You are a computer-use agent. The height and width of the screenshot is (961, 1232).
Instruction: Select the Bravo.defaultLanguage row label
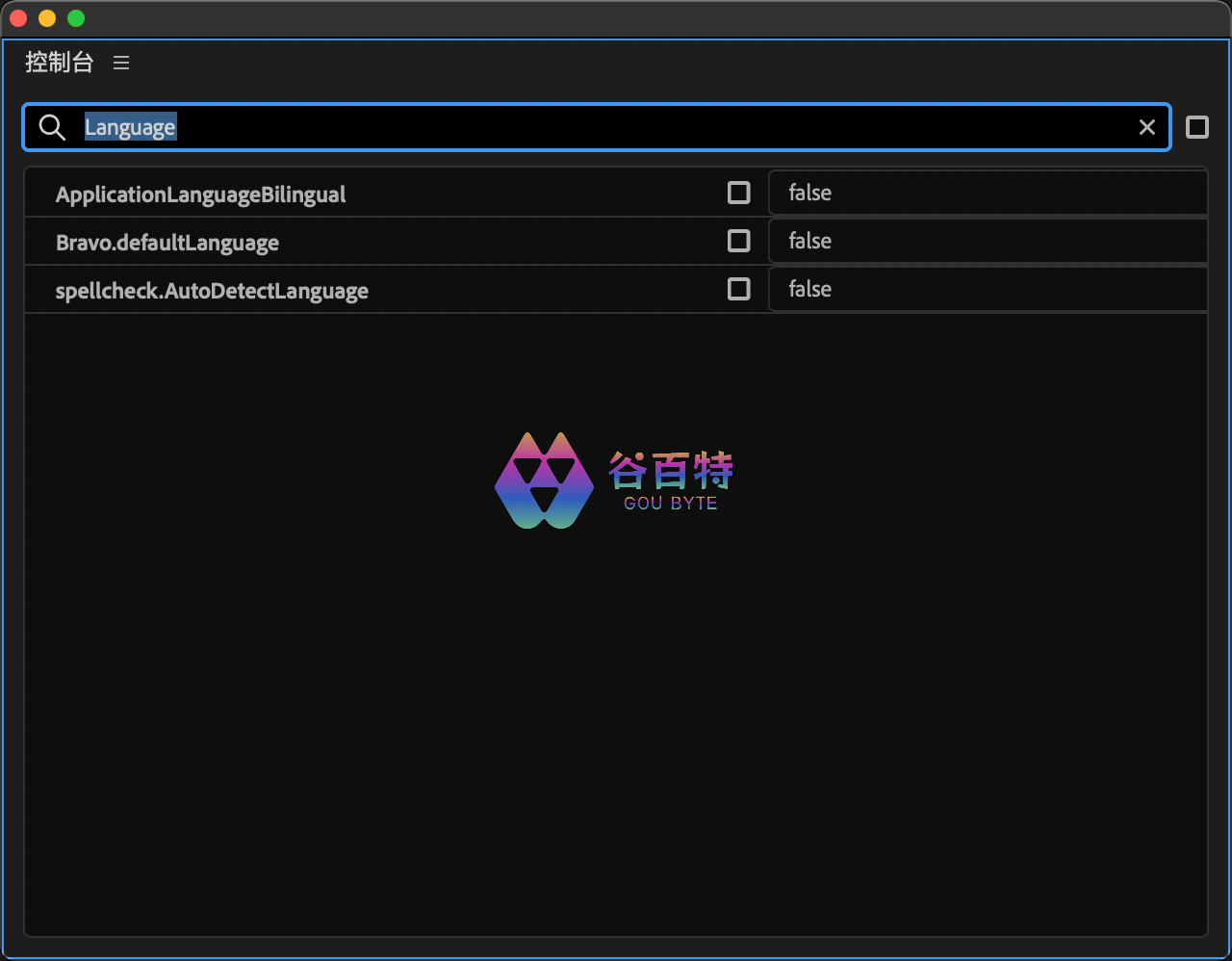pyautogui.click(x=167, y=243)
